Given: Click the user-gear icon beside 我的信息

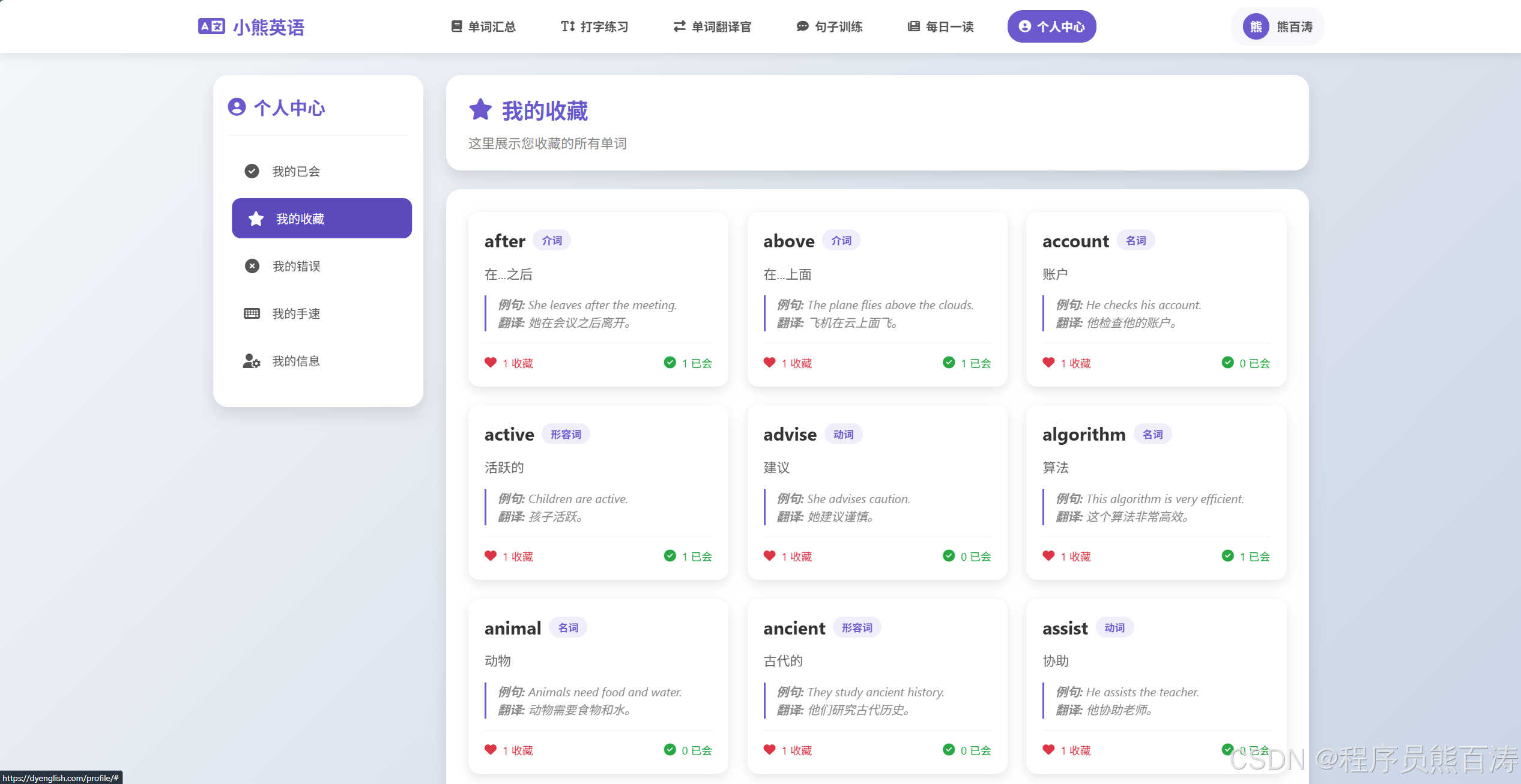Looking at the screenshot, I should click(252, 361).
